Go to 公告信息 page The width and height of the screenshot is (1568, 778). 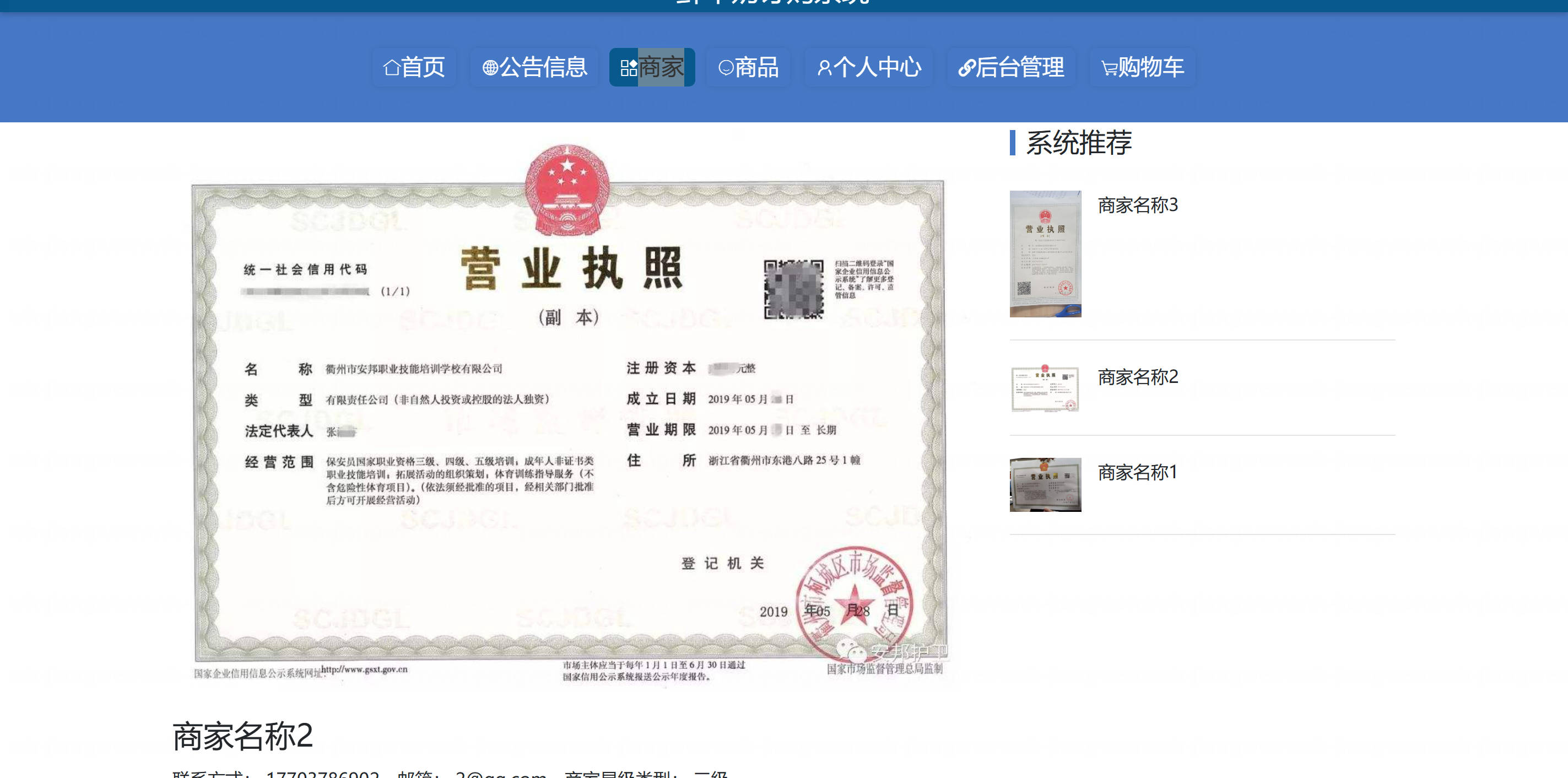point(534,67)
